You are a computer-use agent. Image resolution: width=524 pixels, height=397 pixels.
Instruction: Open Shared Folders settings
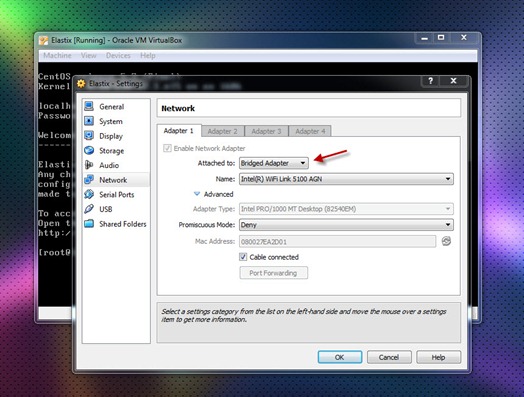point(116,224)
